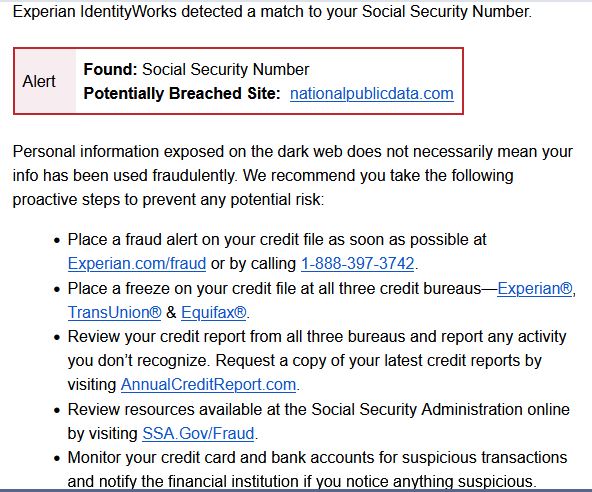Click 'proactive steps to prevent' sentence
Image resolution: width=592 pixels, height=492 pixels.
point(168,199)
